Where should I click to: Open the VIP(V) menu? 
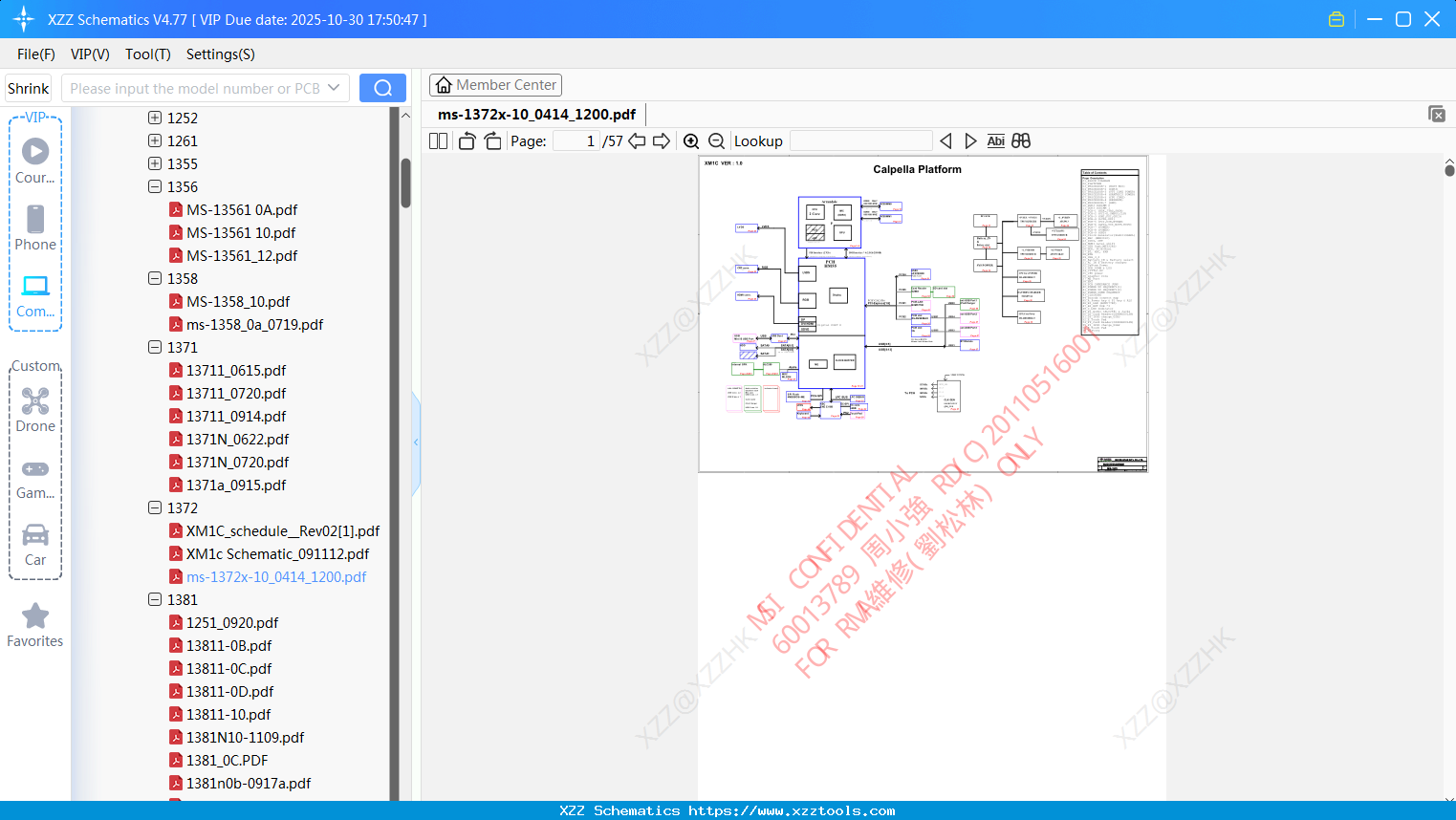(x=90, y=54)
